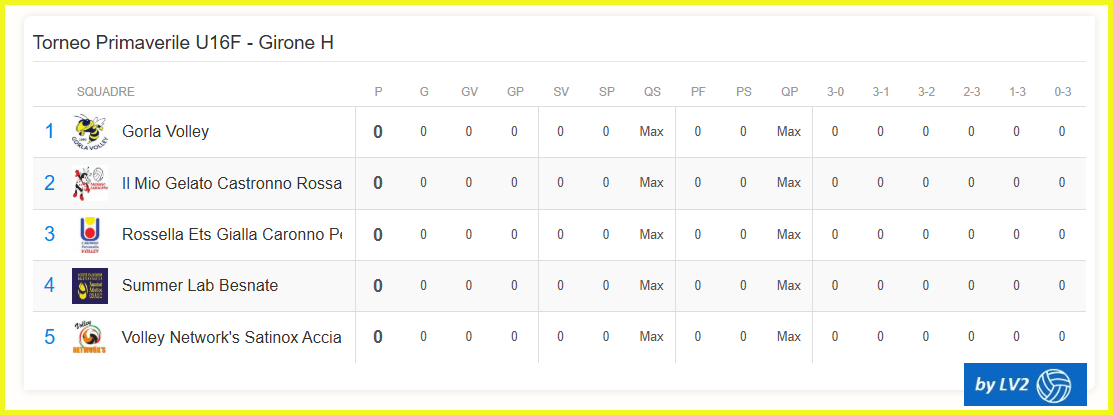Click the Gorla Volley bee logo
The height and width of the screenshot is (415, 1113).
click(x=89, y=132)
